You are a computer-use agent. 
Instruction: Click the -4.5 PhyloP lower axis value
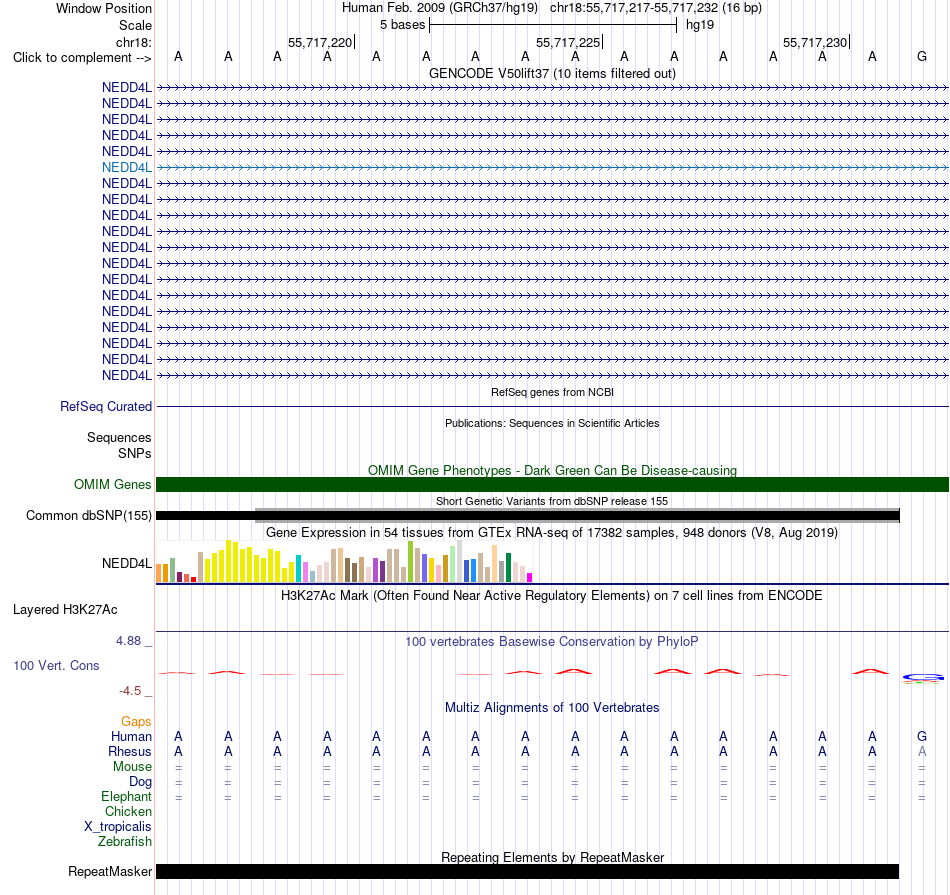point(130,691)
